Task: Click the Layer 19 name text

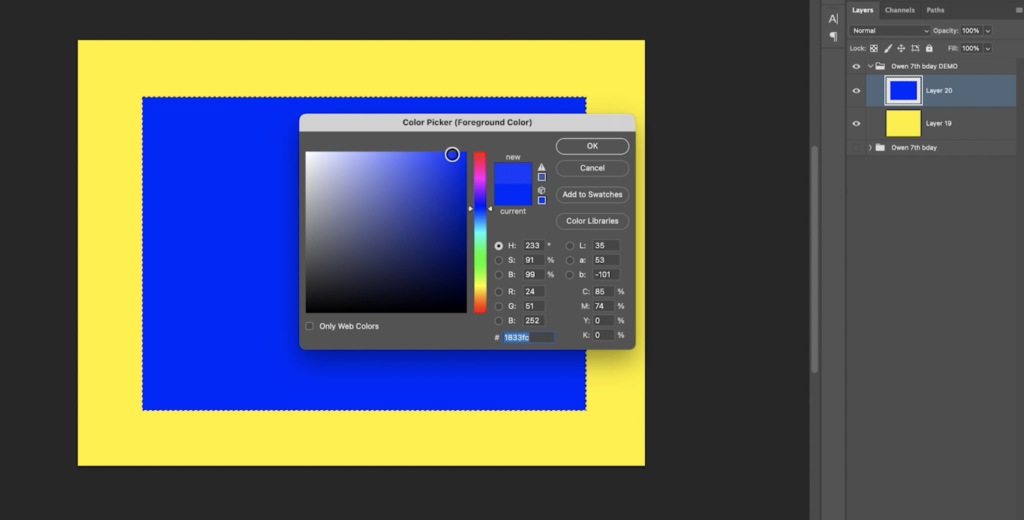Action: tap(938, 123)
